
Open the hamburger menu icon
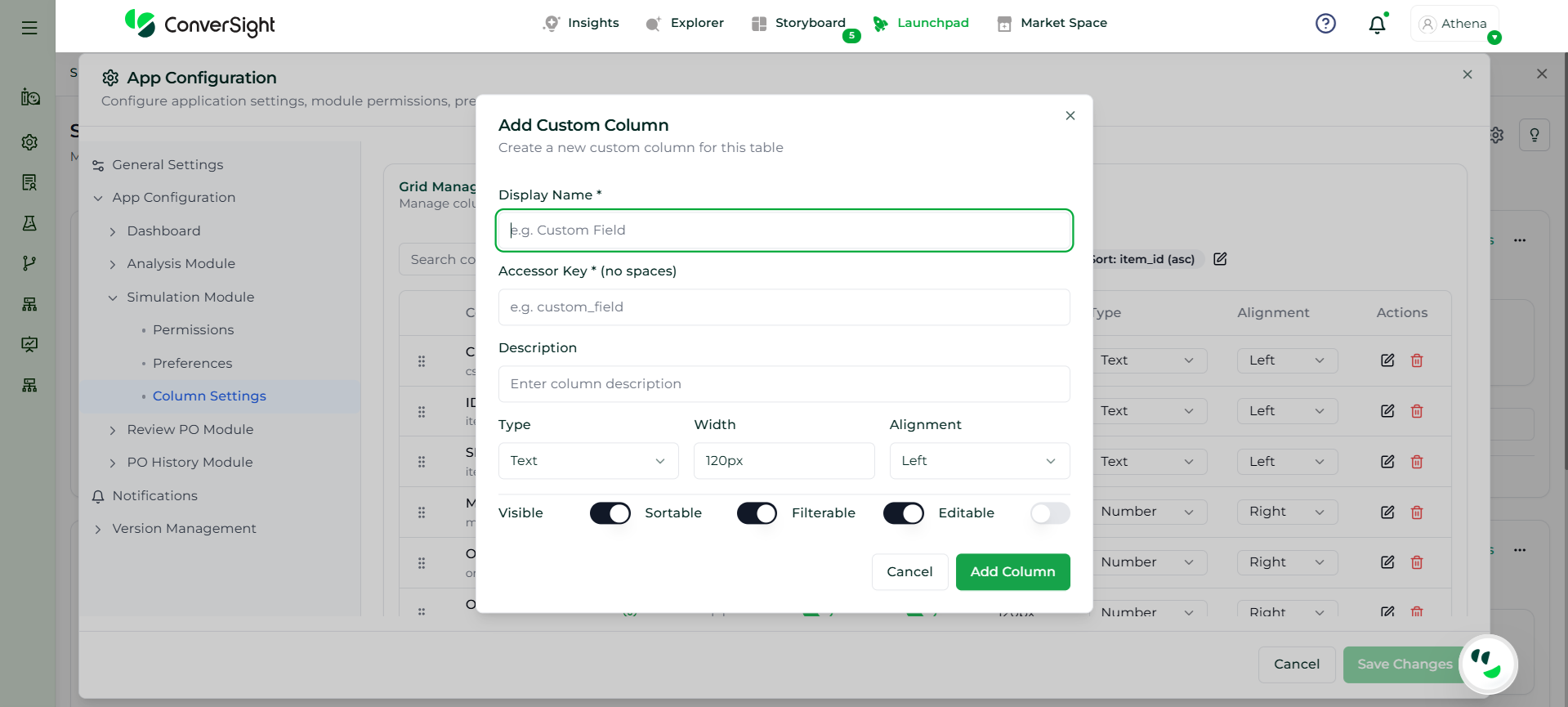29,28
